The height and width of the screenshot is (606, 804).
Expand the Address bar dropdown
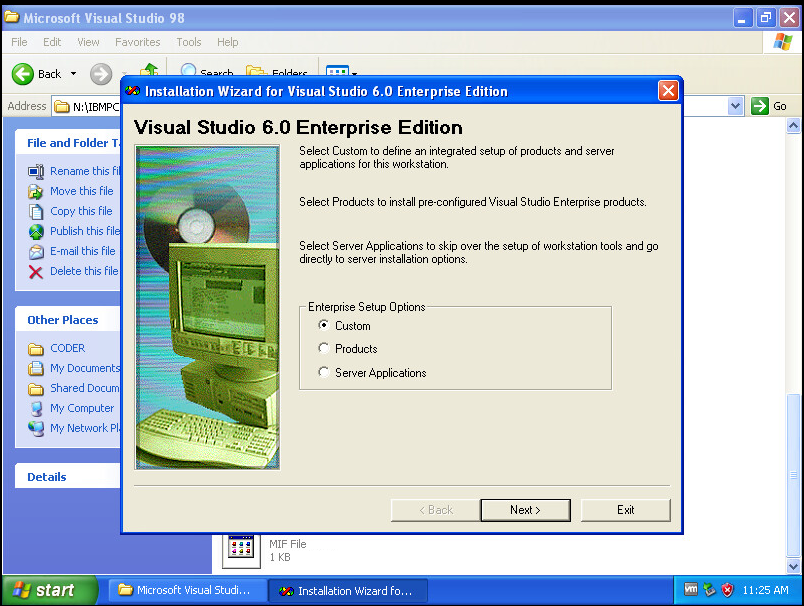click(735, 106)
